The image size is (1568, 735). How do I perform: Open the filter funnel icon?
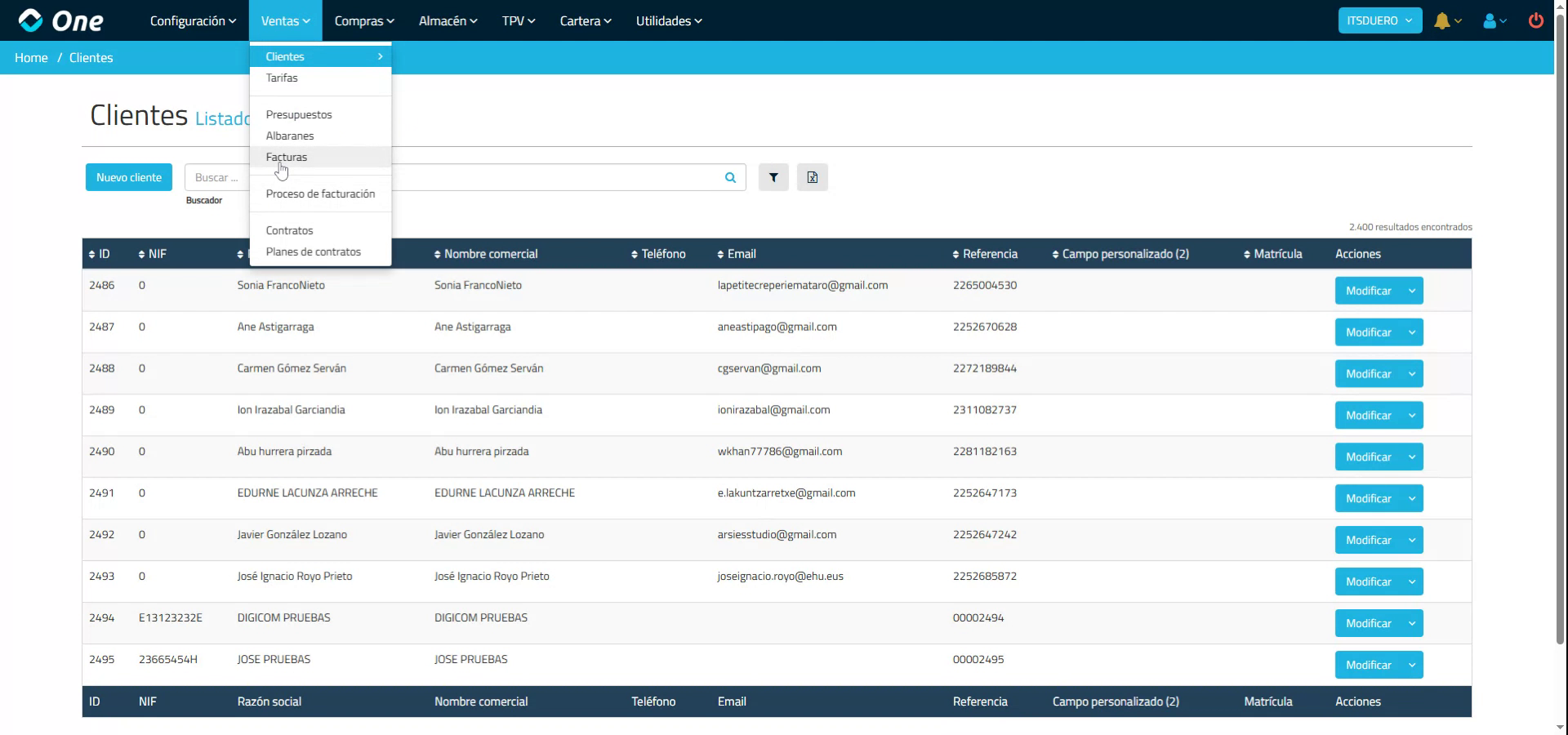tap(773, 177)
